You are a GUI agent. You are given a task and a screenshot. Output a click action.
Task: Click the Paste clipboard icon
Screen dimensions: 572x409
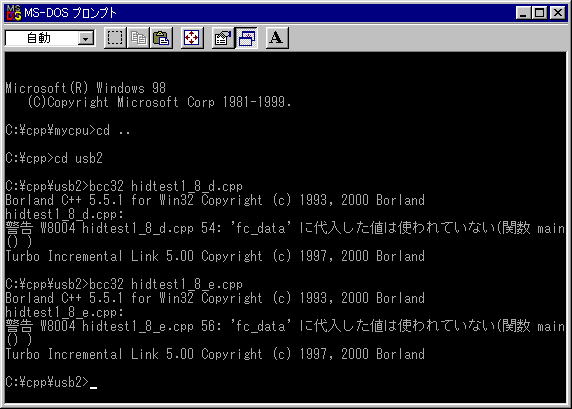[161, 38]
